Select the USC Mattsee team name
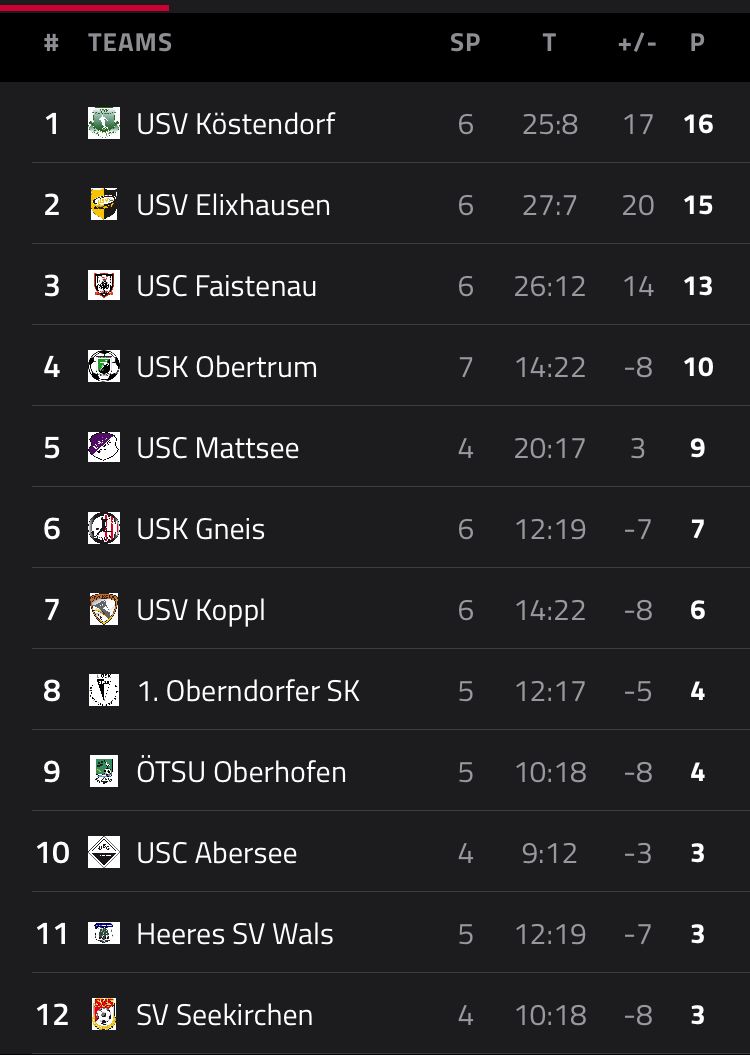 217,448
